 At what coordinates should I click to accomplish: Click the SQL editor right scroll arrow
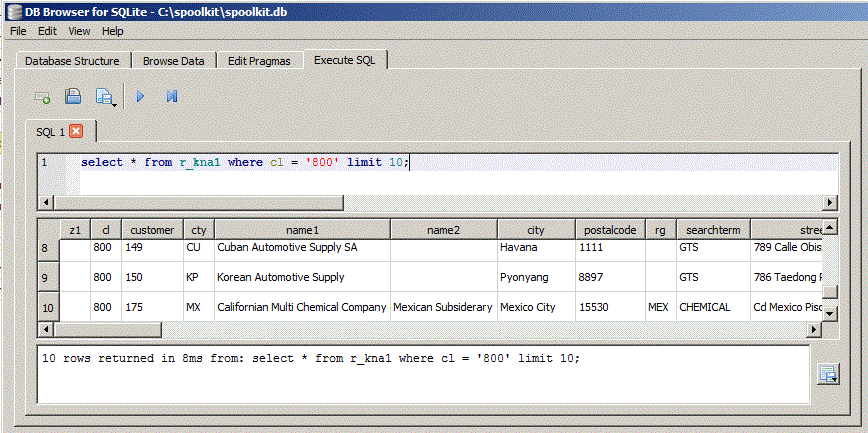click(x=830, y=203)
